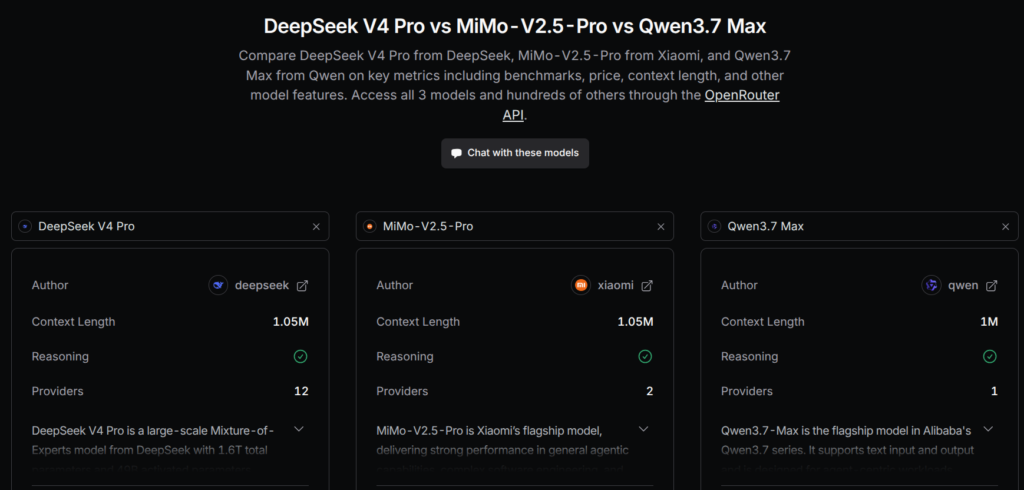
Task: Expand MiMo-V2.5-Pro description
Action: (x=644, y=429)
